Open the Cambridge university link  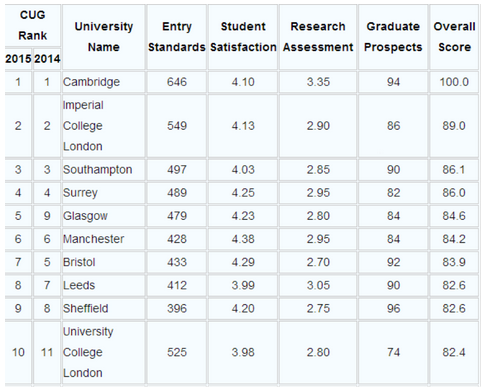[91, 82]
